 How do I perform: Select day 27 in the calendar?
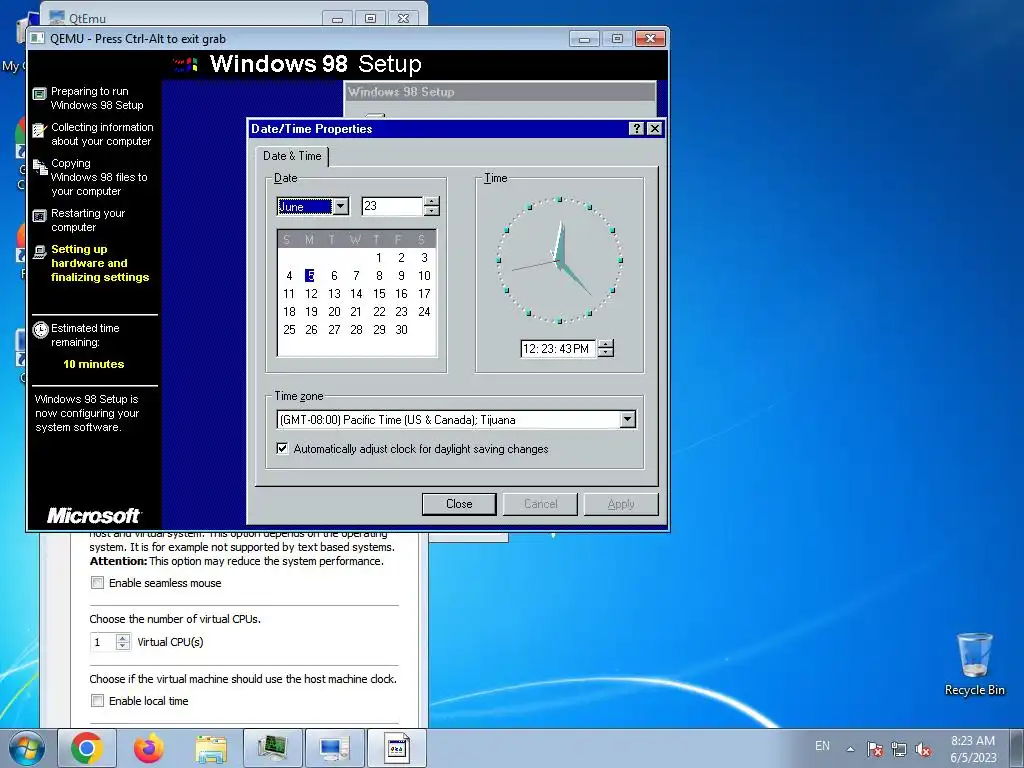(x=334, y=330)
